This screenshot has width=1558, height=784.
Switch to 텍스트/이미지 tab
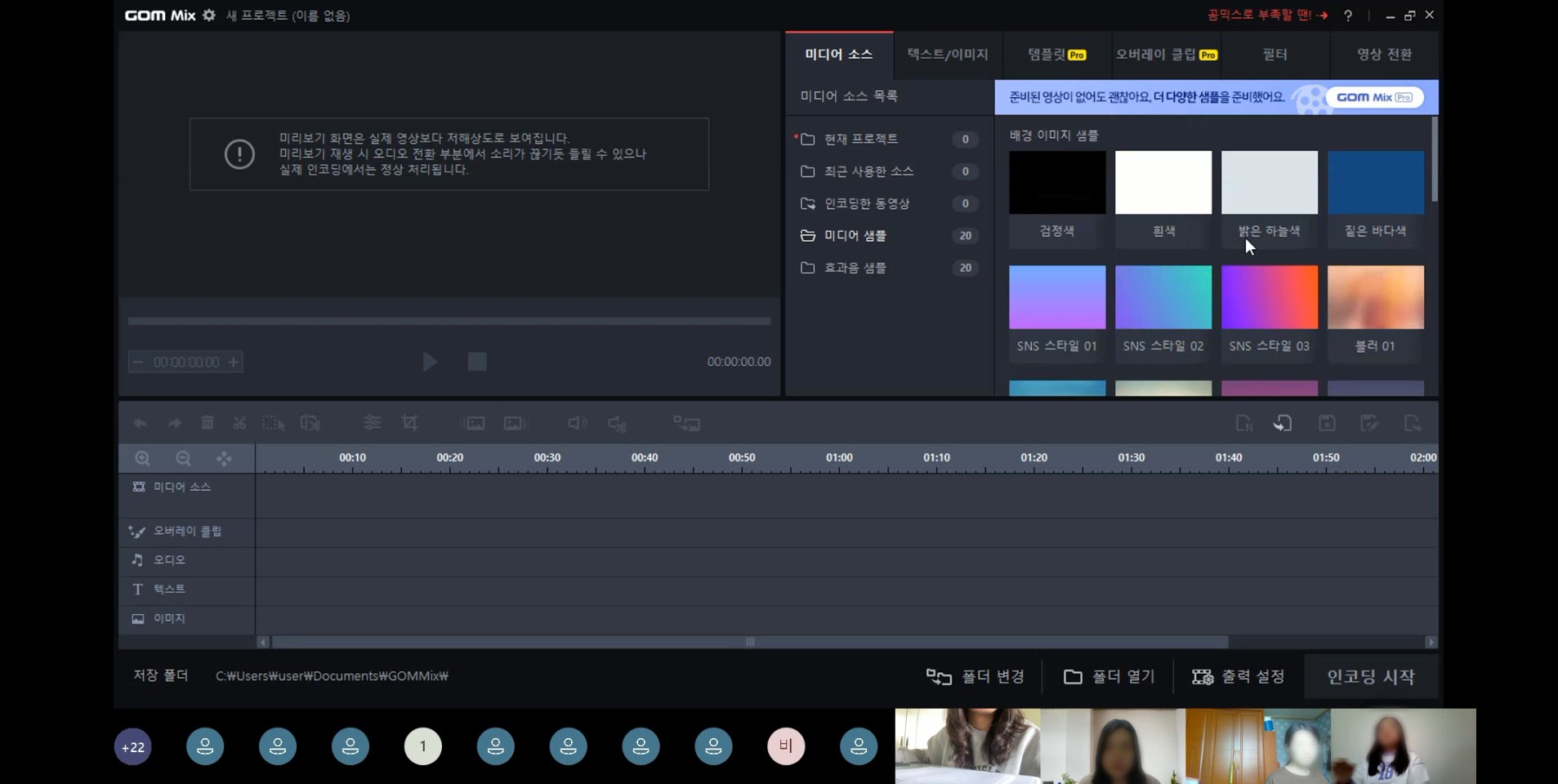tap(948, 54)
